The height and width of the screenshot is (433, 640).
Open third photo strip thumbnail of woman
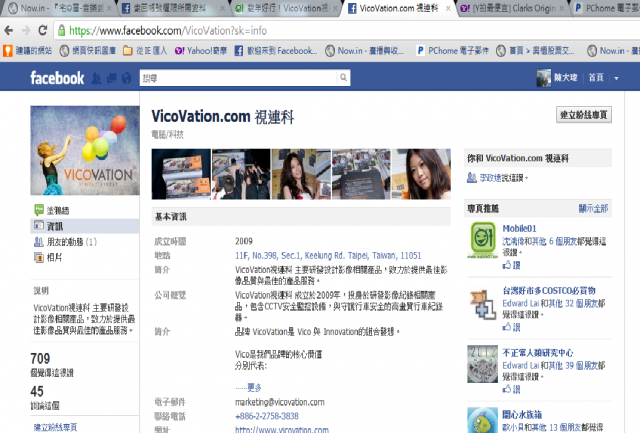click(301, 174)
